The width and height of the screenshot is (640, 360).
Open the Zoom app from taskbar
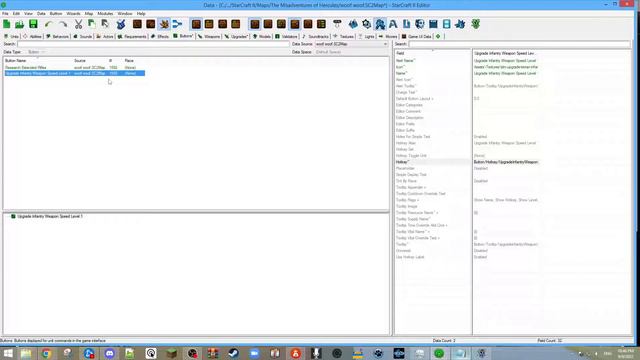pyautogui.click(x=254, y=353)
